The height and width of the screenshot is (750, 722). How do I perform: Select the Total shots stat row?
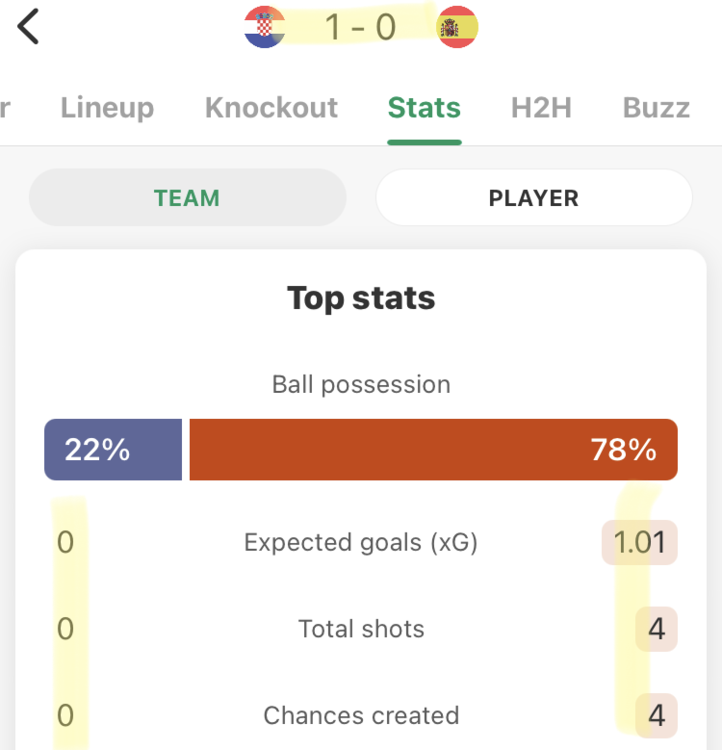point(361,629)
